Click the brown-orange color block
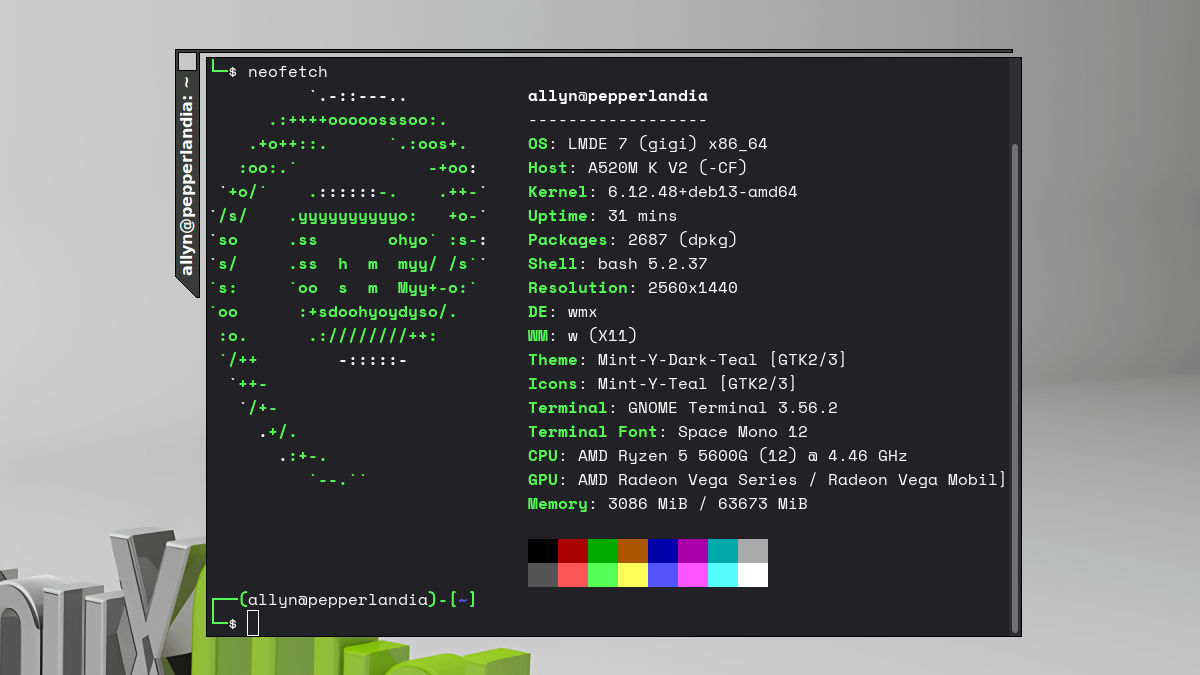The image size is (1200, 675). pyautogui.click(x=633, y=551)
